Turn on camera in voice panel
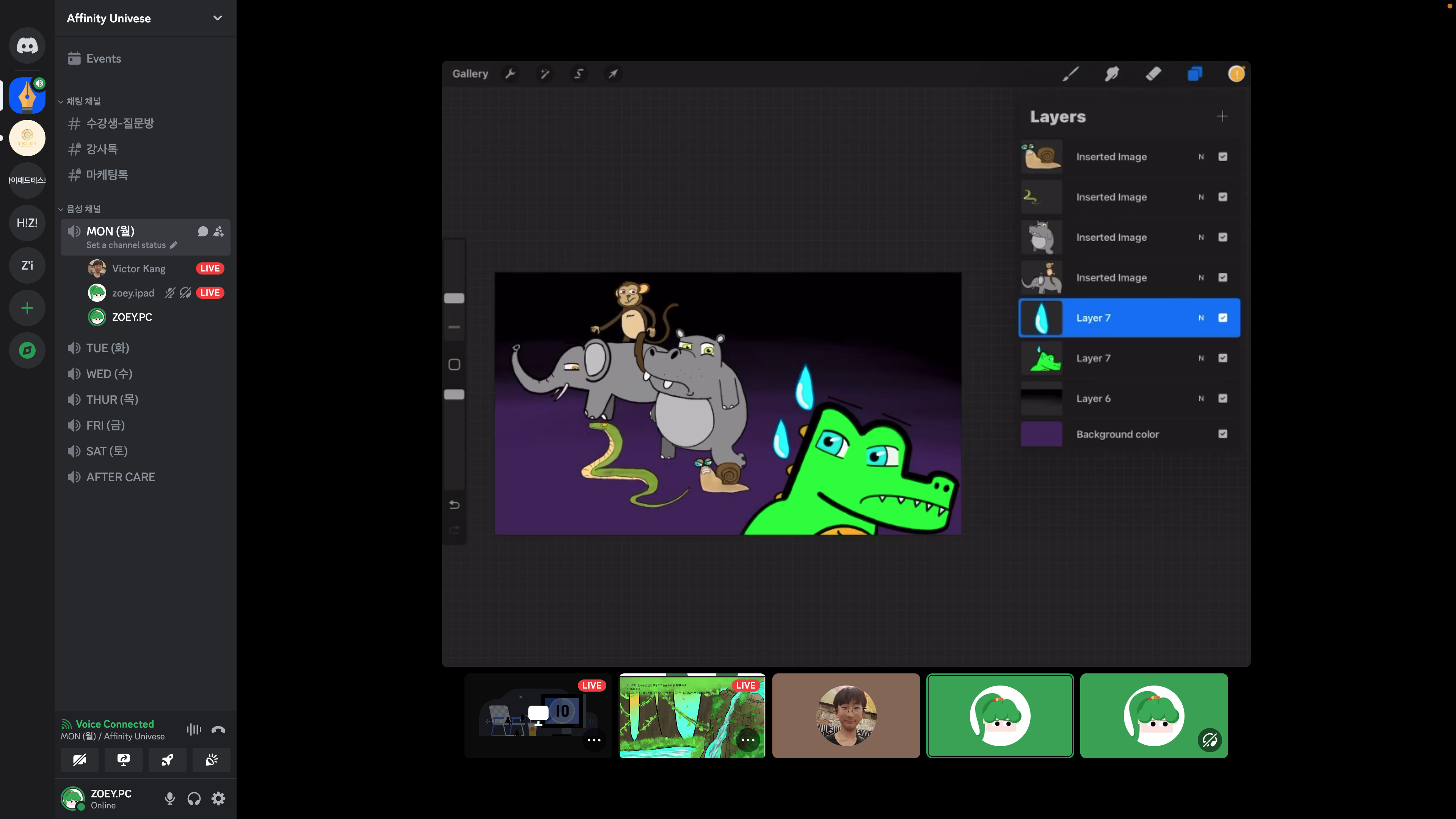This screenshot has width=1456, height=819. click(x=80, y=759)
